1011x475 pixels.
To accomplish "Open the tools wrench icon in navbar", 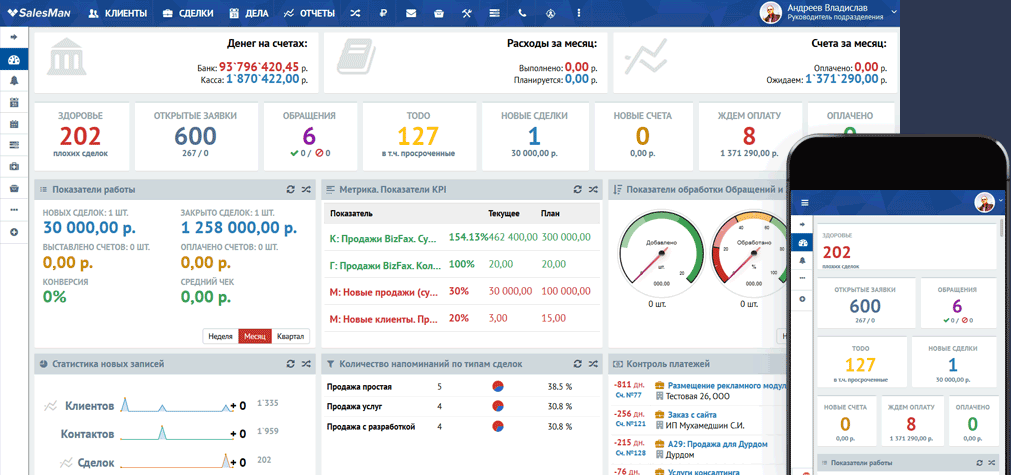I will pyautogui.click(x=466, y=14).
